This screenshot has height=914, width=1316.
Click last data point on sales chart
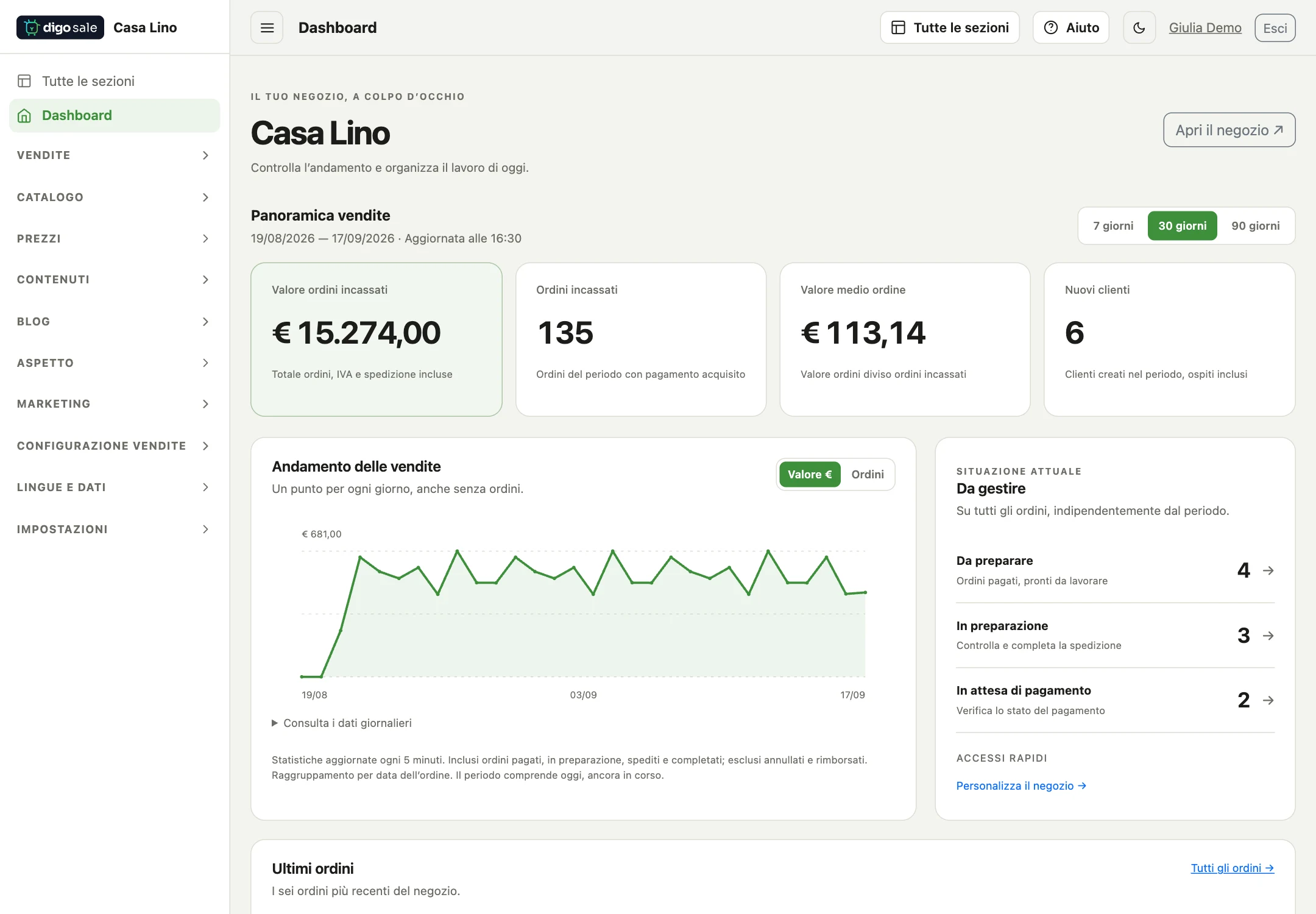click(865, 592)
